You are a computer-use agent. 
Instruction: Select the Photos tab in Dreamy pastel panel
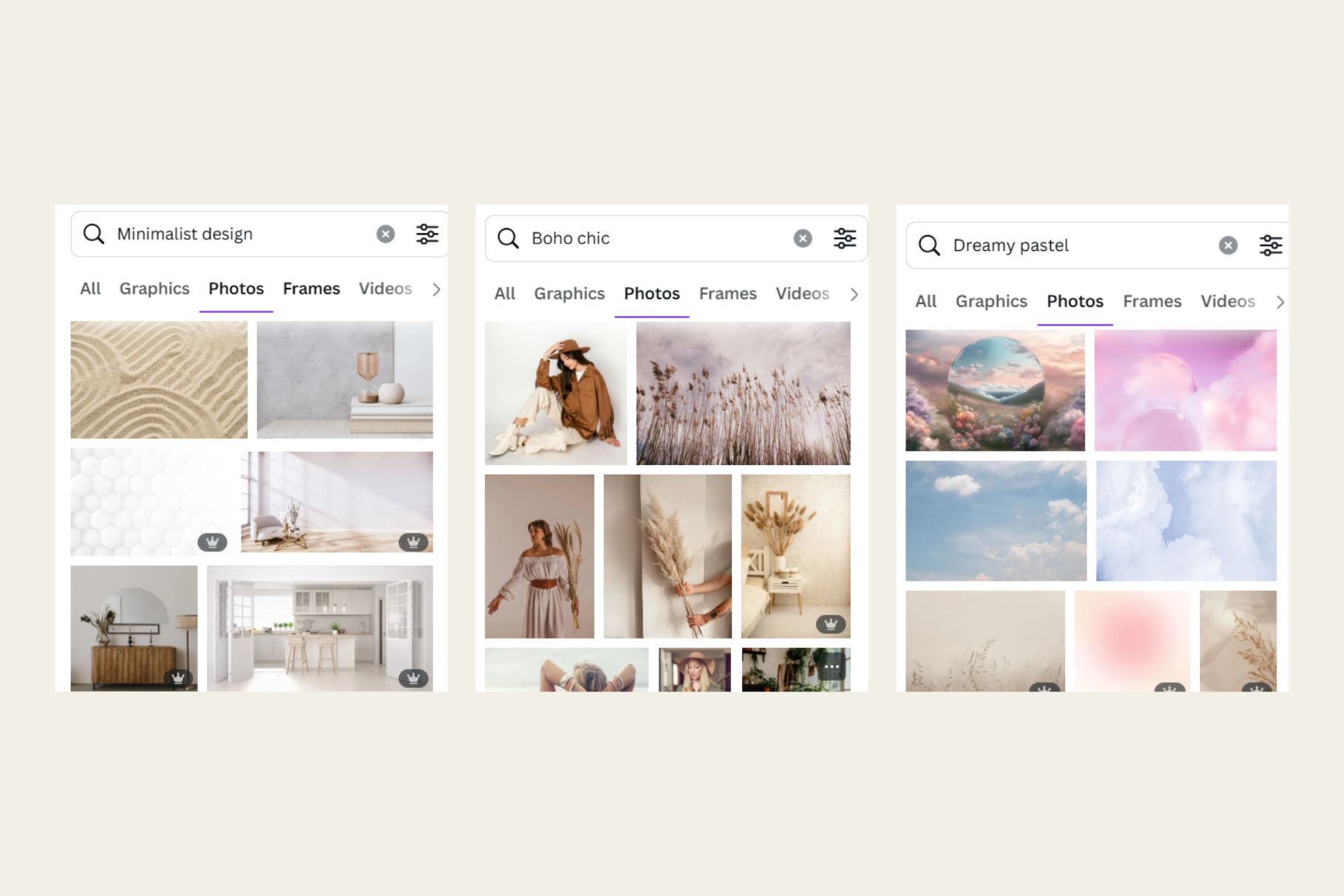point(1075,301)
